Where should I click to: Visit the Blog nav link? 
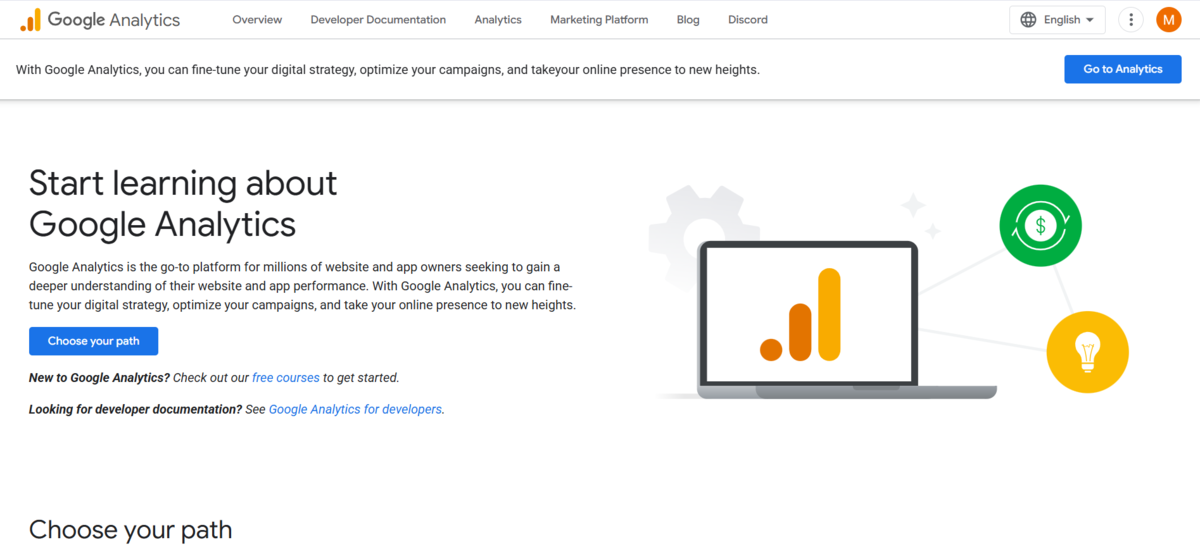688,19
